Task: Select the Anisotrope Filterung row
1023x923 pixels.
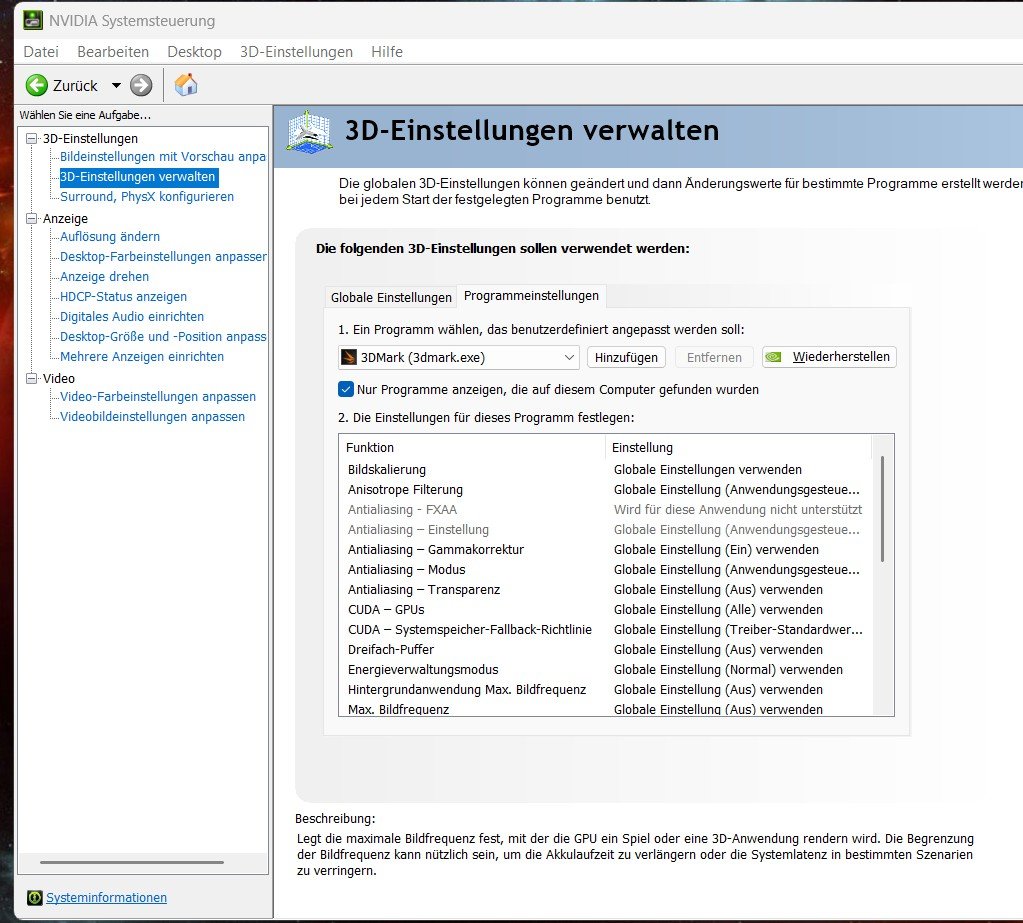Action: 605,490
